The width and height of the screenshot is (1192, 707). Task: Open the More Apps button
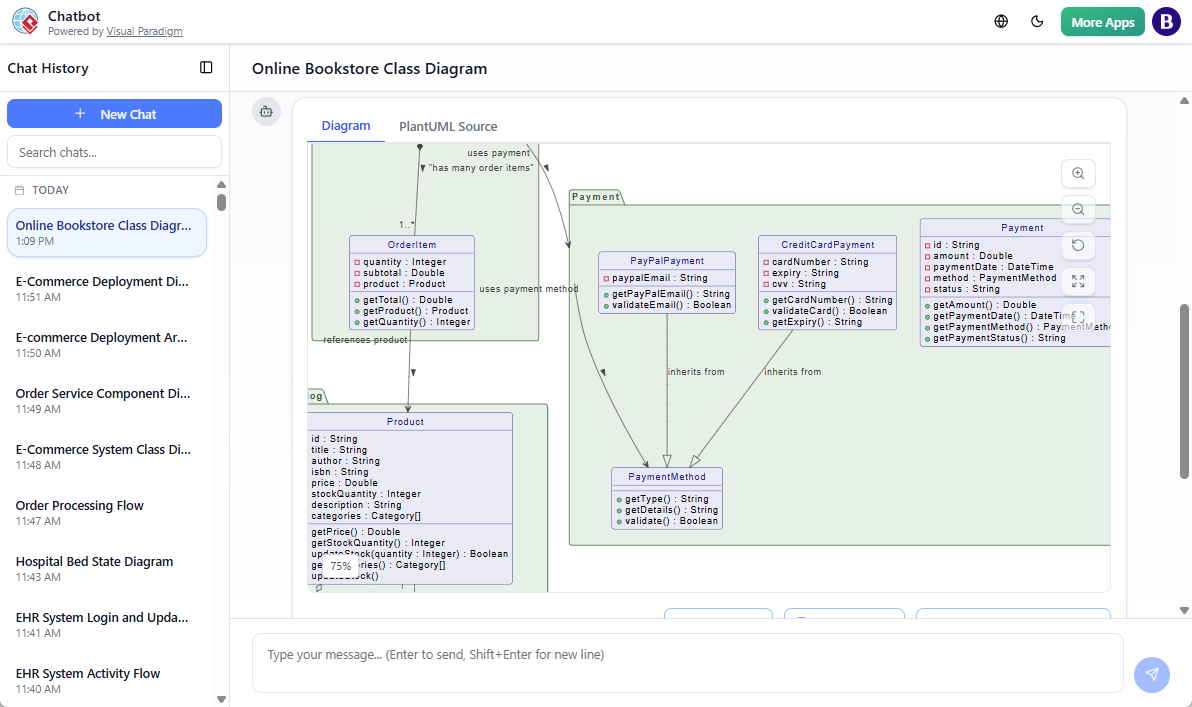pyautogui.click(x=1102, y=22)
